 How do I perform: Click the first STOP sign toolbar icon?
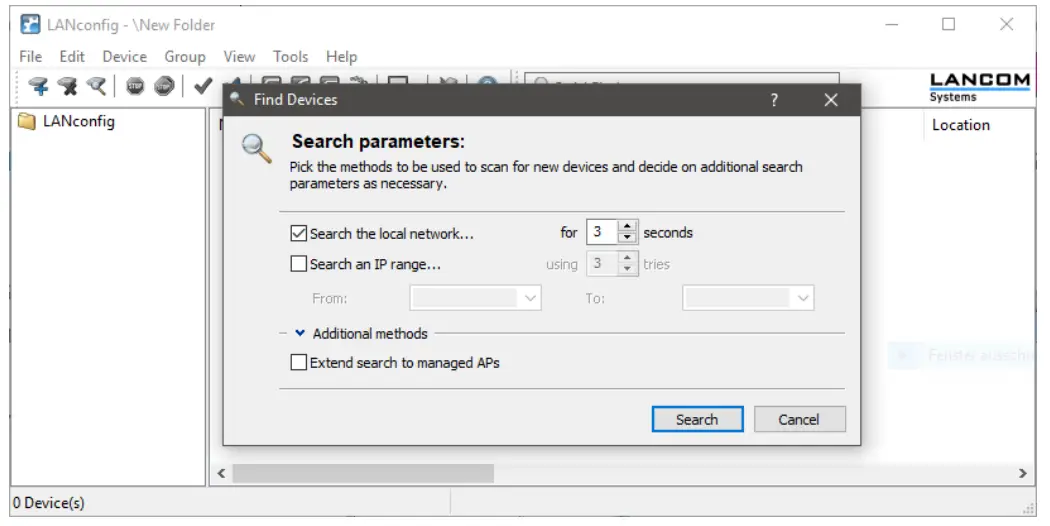click(135, 86)
